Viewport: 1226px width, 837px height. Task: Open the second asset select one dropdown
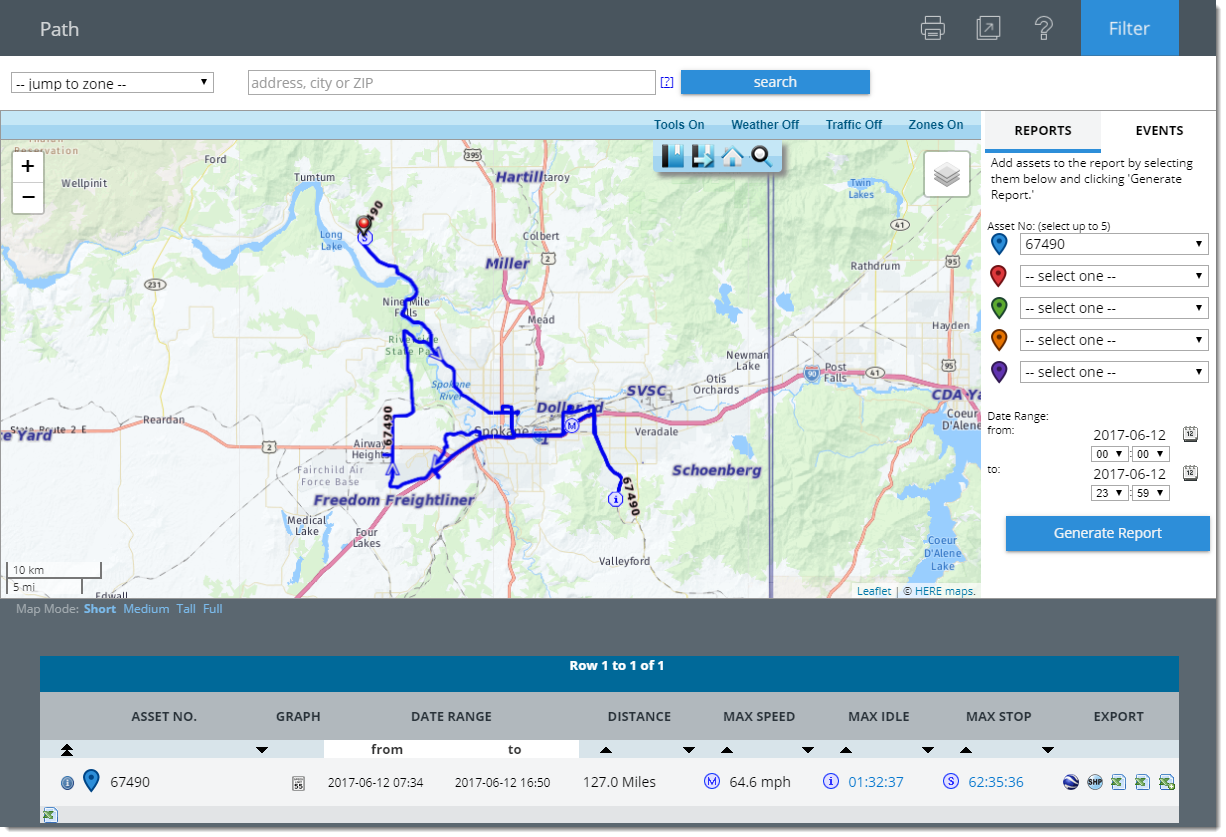[x=1113, y=275]
